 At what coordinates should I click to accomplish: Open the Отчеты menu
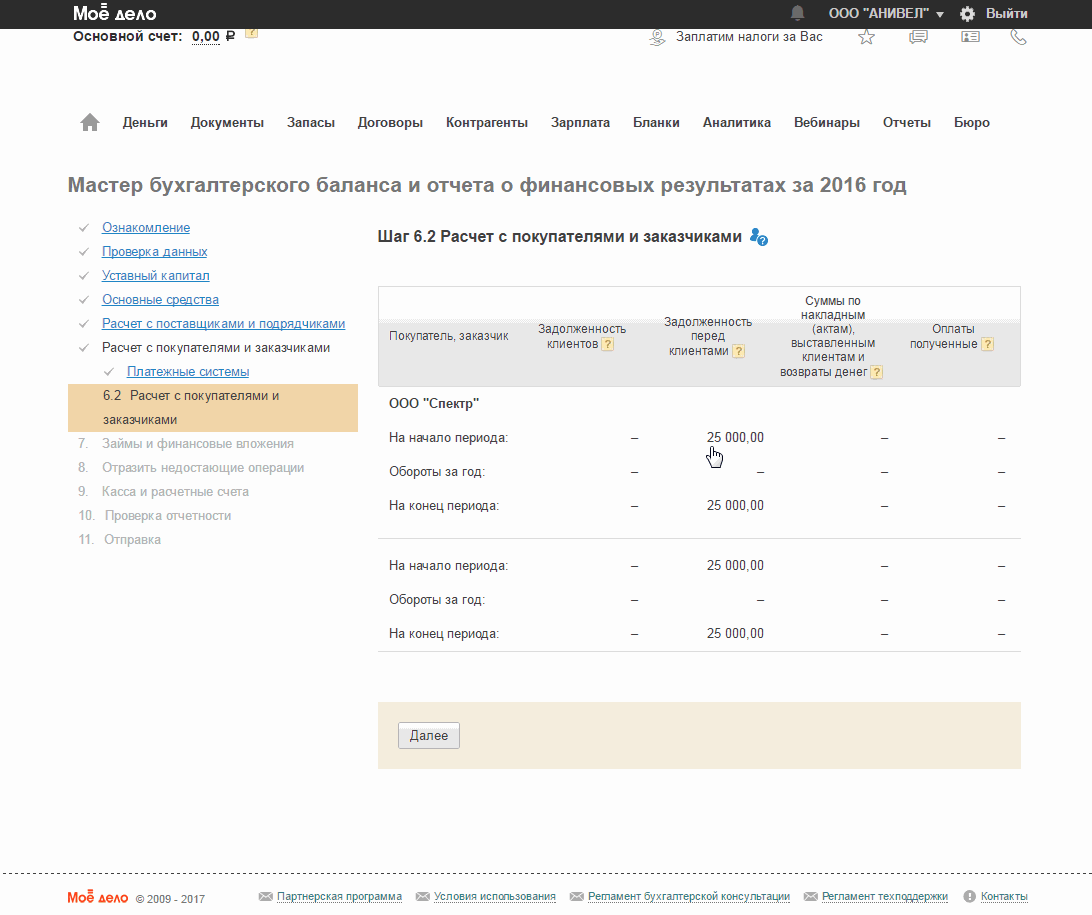(x=906, y=123)
